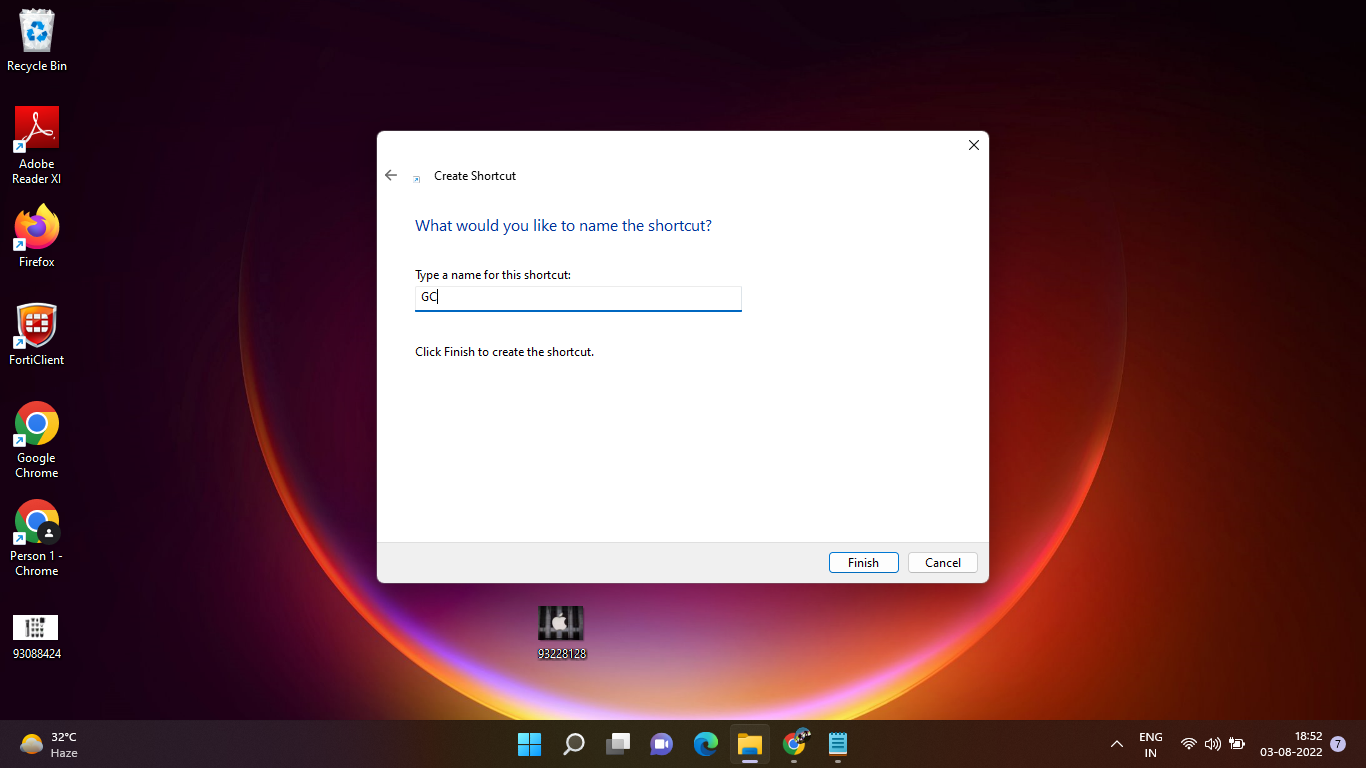Image resolution: width=1366 pixels, height=768 pixels.
Task: Open the weather widget showing 32°C Haze
Action: 50,744
